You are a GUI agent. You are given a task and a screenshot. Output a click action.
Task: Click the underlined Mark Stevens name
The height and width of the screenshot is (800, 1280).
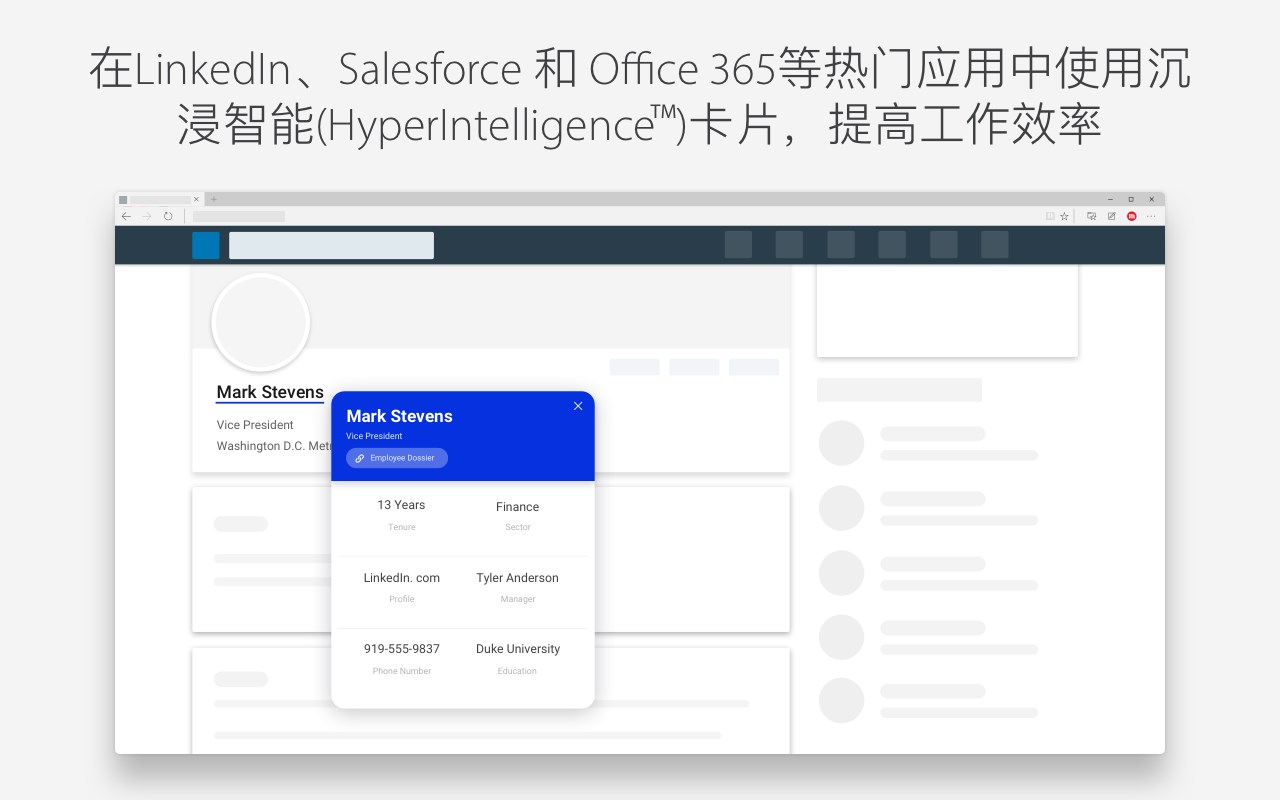click(x=270, y=392)
